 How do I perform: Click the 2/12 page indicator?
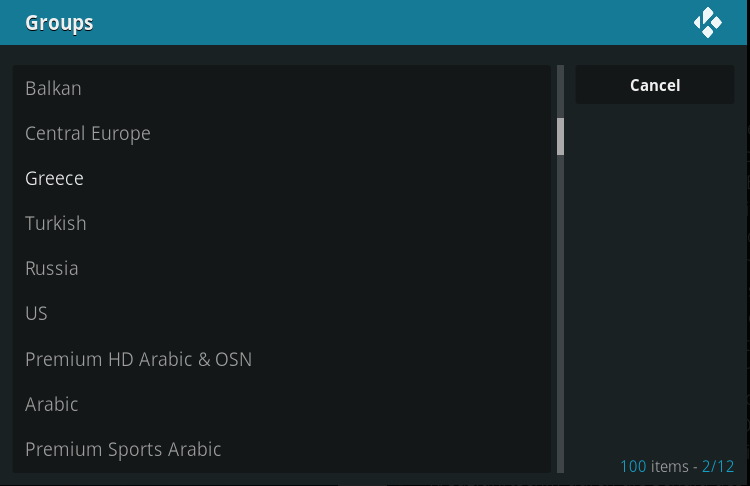(x=717, y=466)
